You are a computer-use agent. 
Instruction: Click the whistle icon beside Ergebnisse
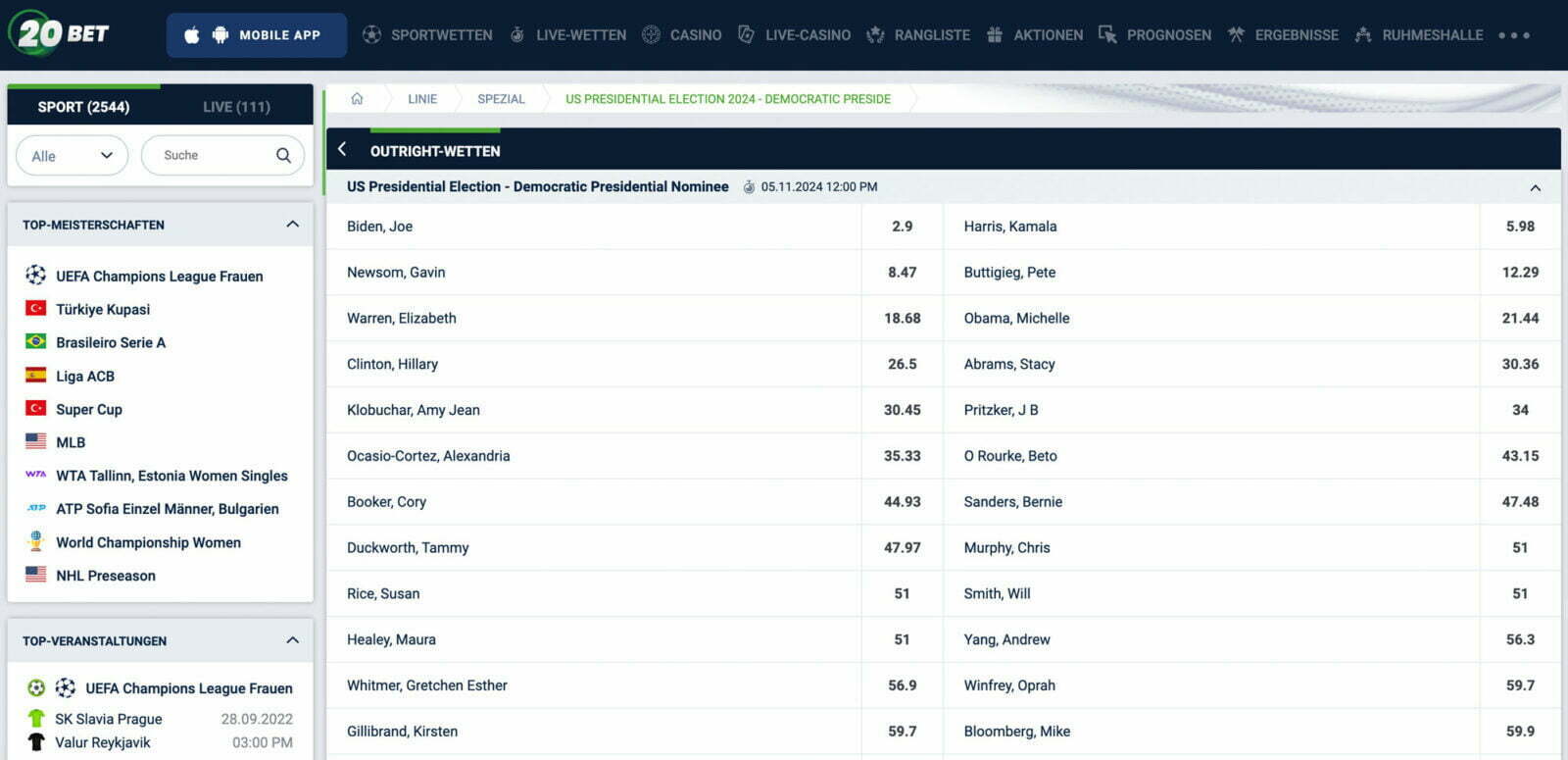1236,34
